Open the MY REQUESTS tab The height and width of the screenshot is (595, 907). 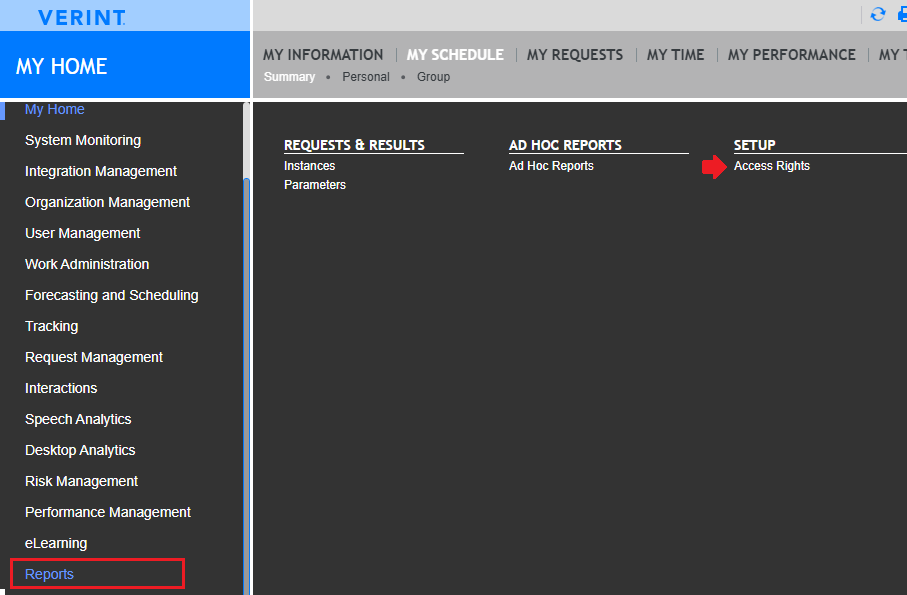[574, 55]
